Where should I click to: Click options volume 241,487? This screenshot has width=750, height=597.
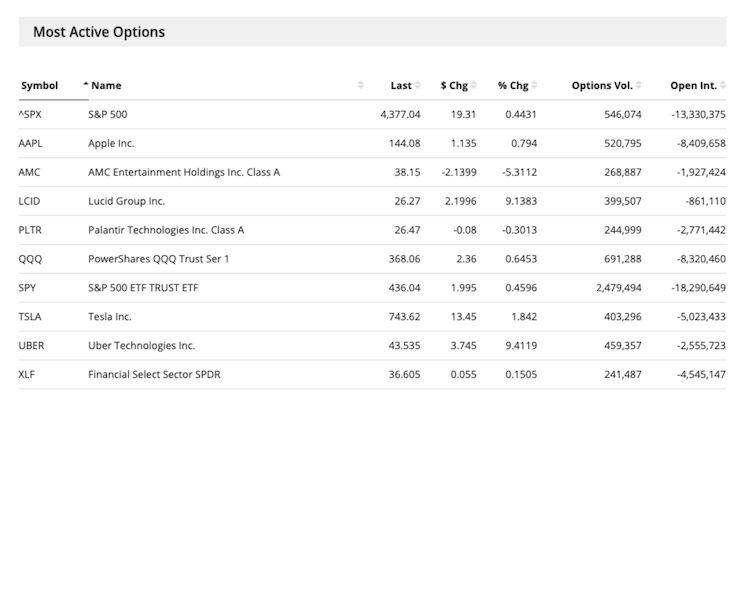pos(623,375)
